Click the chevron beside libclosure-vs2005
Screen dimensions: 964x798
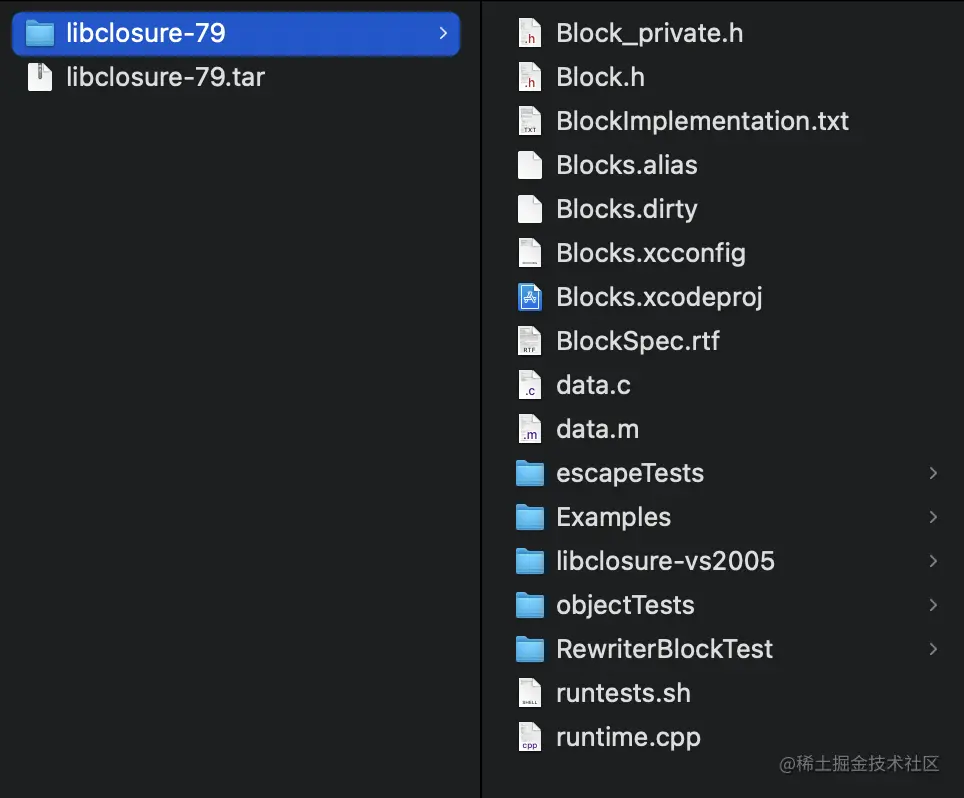(932, 560)
